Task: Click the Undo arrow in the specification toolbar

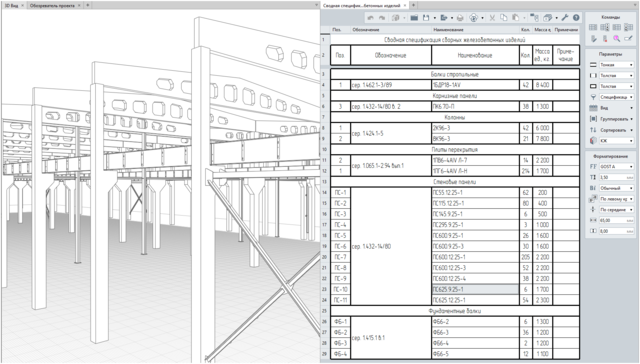Action: (x=370, y=18)
